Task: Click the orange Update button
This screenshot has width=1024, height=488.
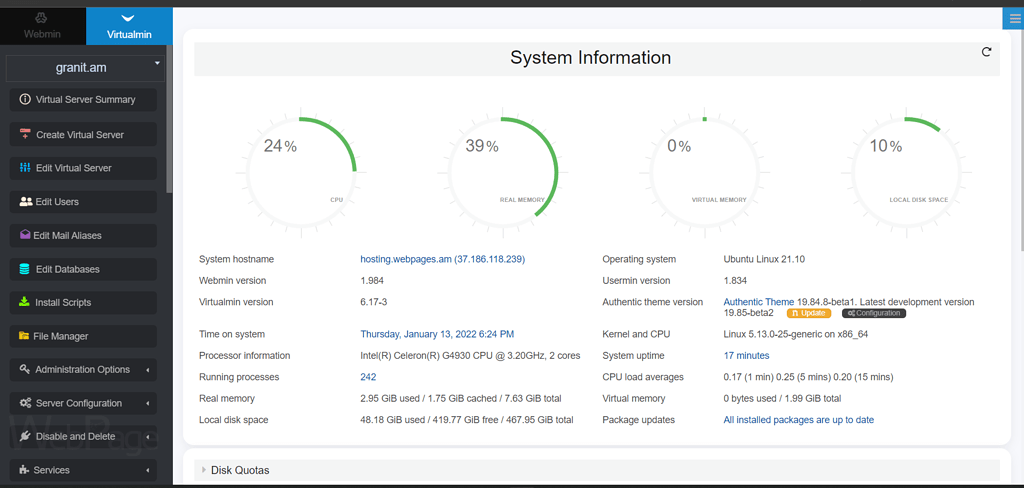Action: pos(809,313)
